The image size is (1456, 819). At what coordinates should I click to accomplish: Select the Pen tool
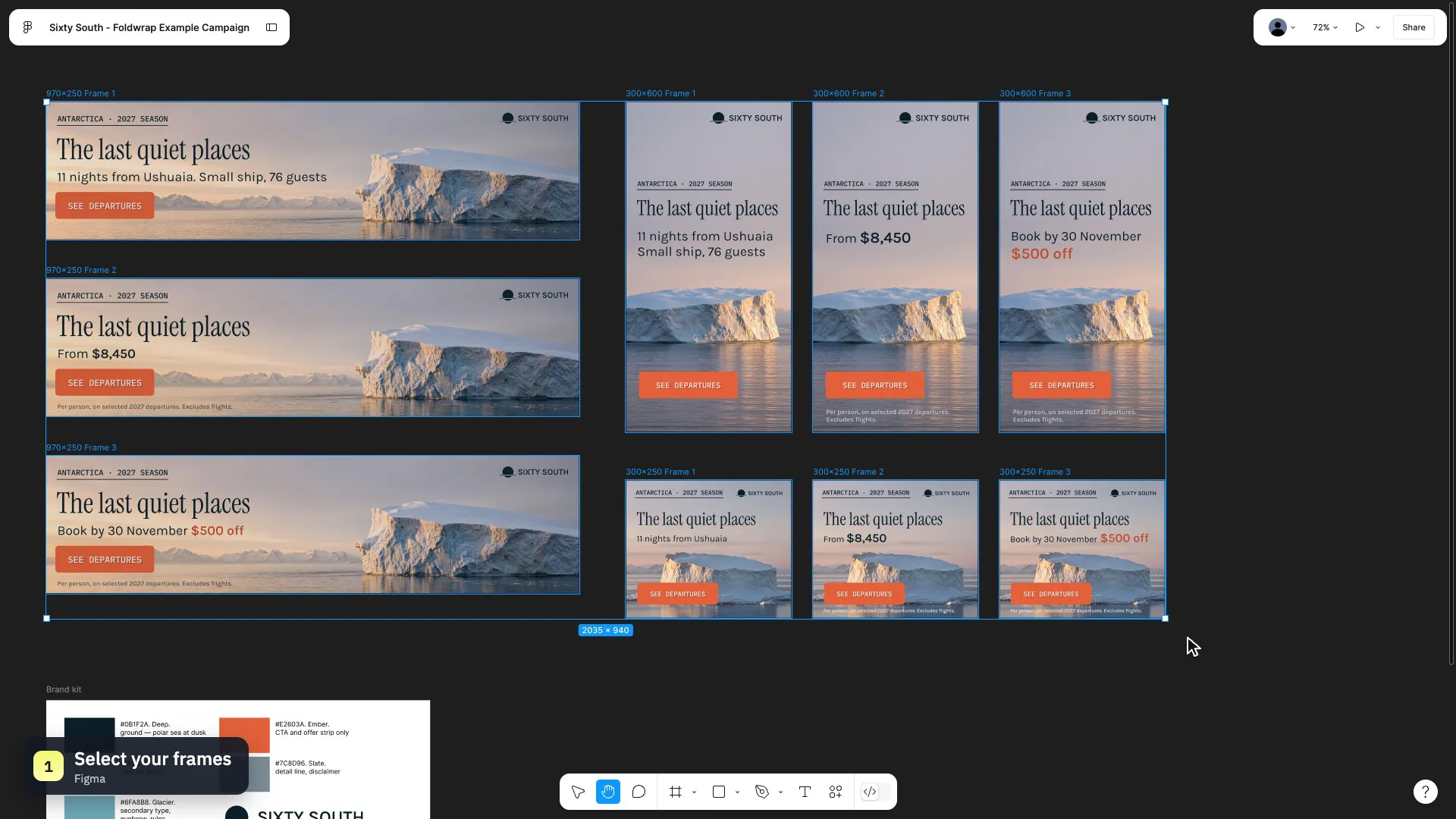tap(762, 792)
